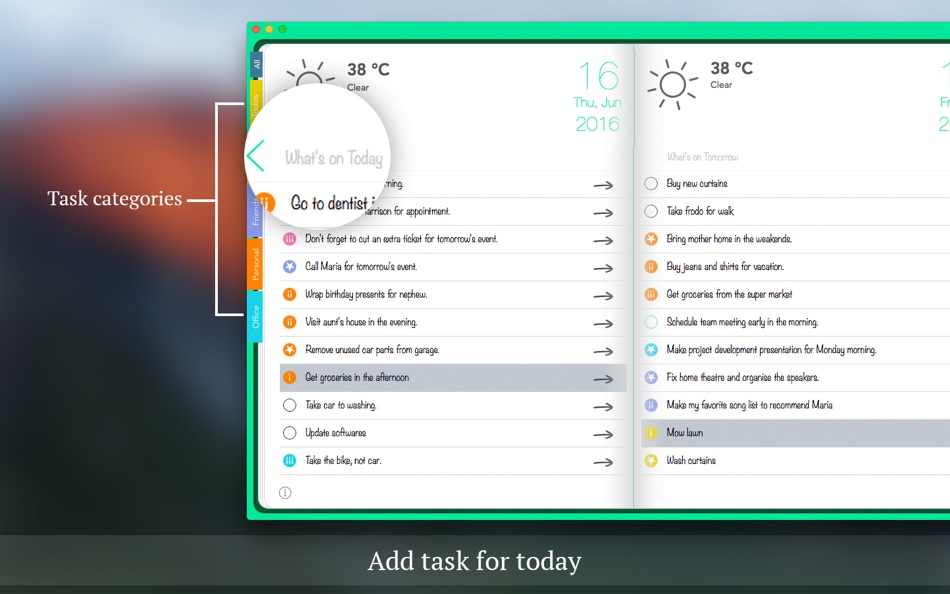Click orange icon beside Get groceries from super market
The height and width of the screenshot is (594, 950).
[x=651, y=294]
